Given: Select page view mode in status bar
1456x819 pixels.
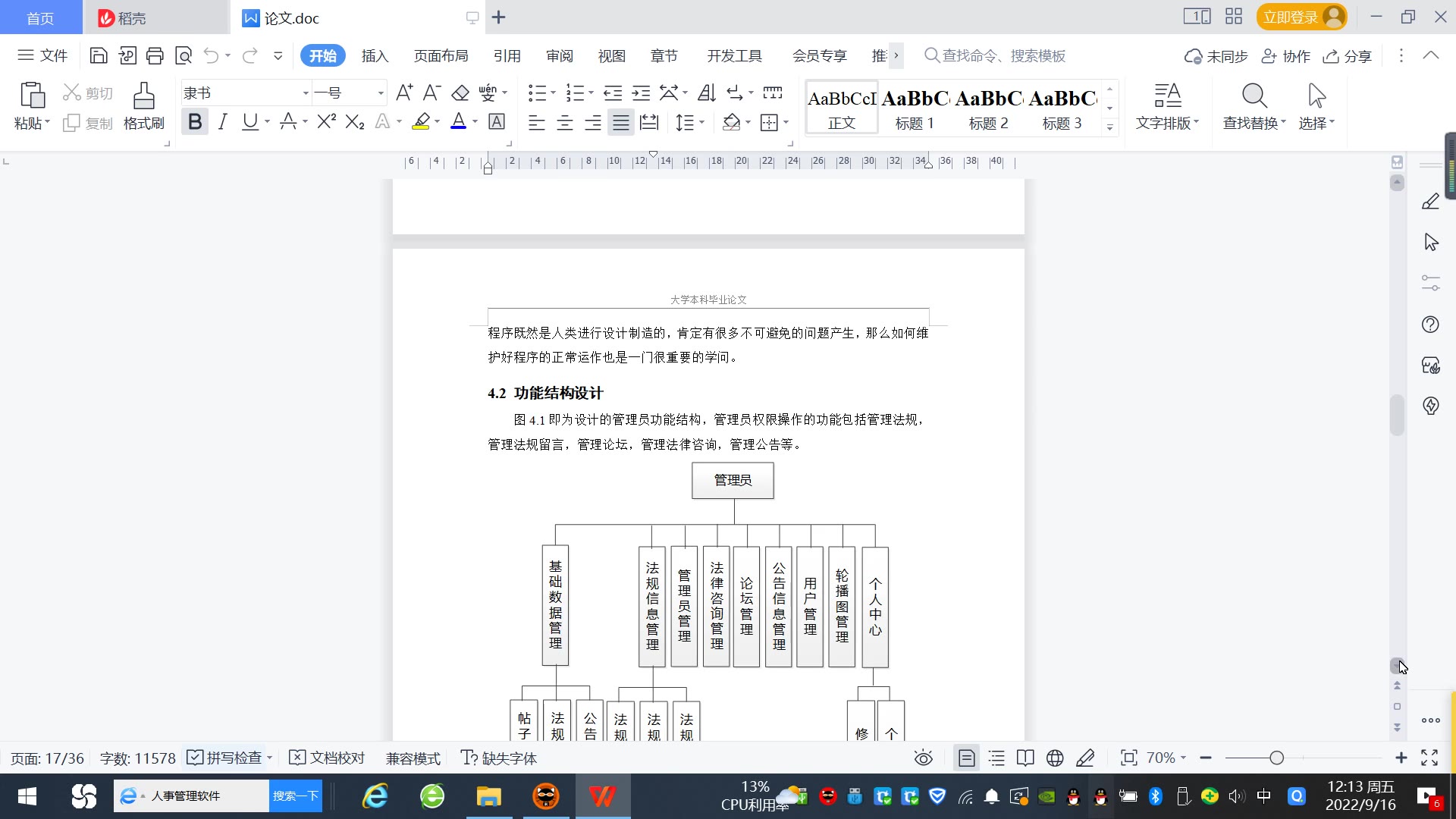Looking at the screenshot, I should pyautogui.click(x=966, y=758).
